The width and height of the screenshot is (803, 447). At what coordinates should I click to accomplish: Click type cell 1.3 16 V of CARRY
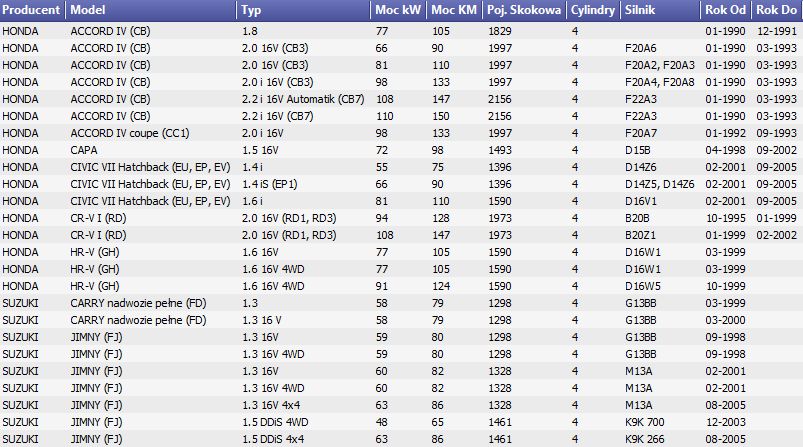[x=261, y=320]
